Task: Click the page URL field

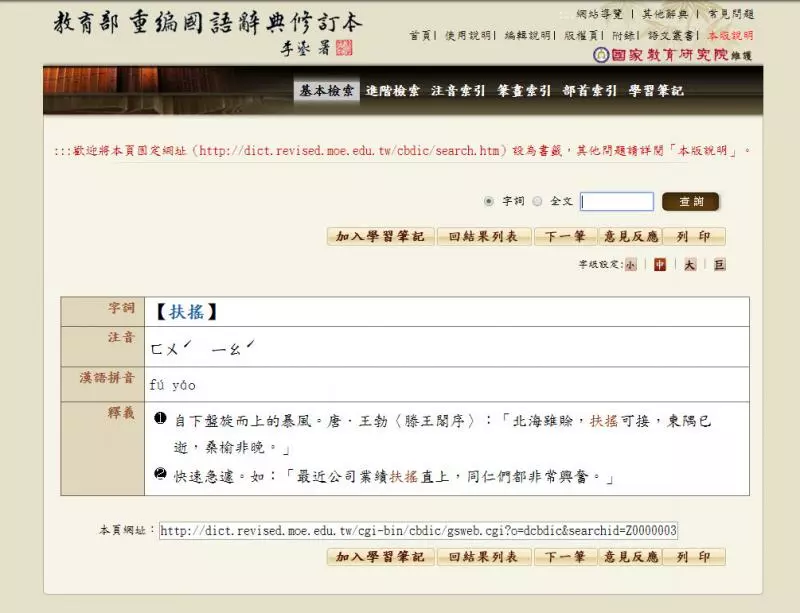Action: click(x=418, y=530)
